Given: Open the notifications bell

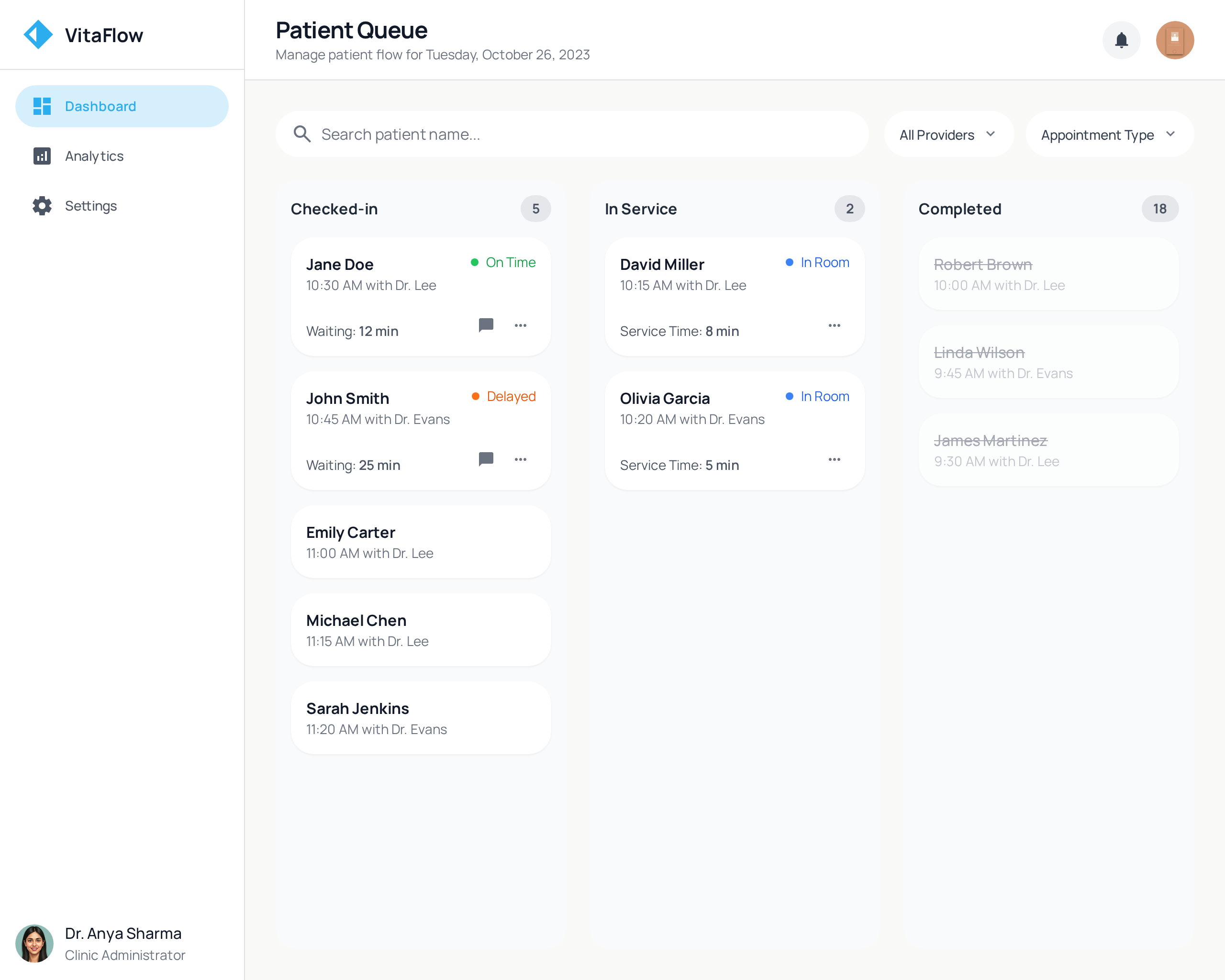Looking at the screenshot, I should 1121,40.
